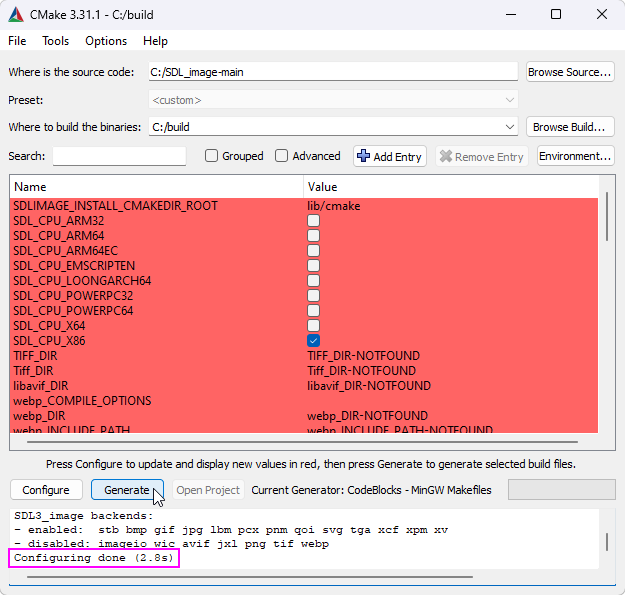This screenshot has height=595, width=625.
Task: Toggle the SDL_CPU_LOONGARCH64 checkbox
Action: (x=313, y=281)
